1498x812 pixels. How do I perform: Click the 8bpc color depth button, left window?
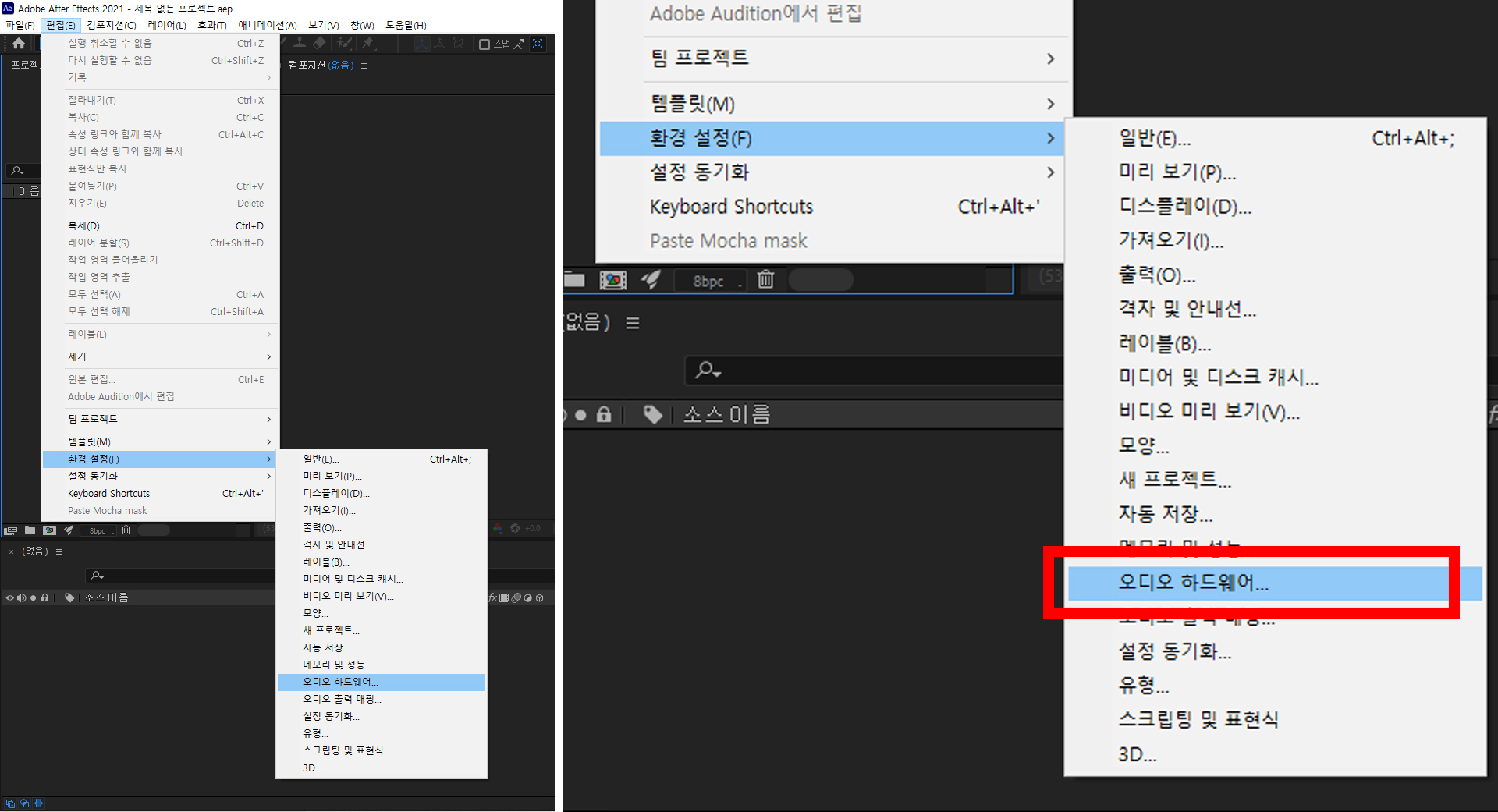click(x=98, y=530)
